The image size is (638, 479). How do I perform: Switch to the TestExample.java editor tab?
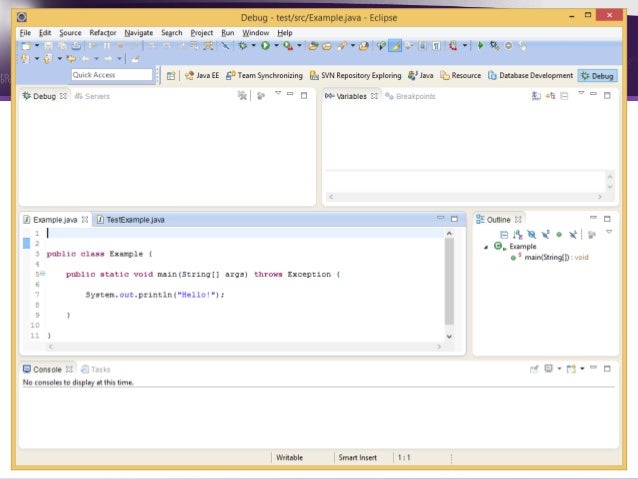pyautogui.click(x=134, y=219)
